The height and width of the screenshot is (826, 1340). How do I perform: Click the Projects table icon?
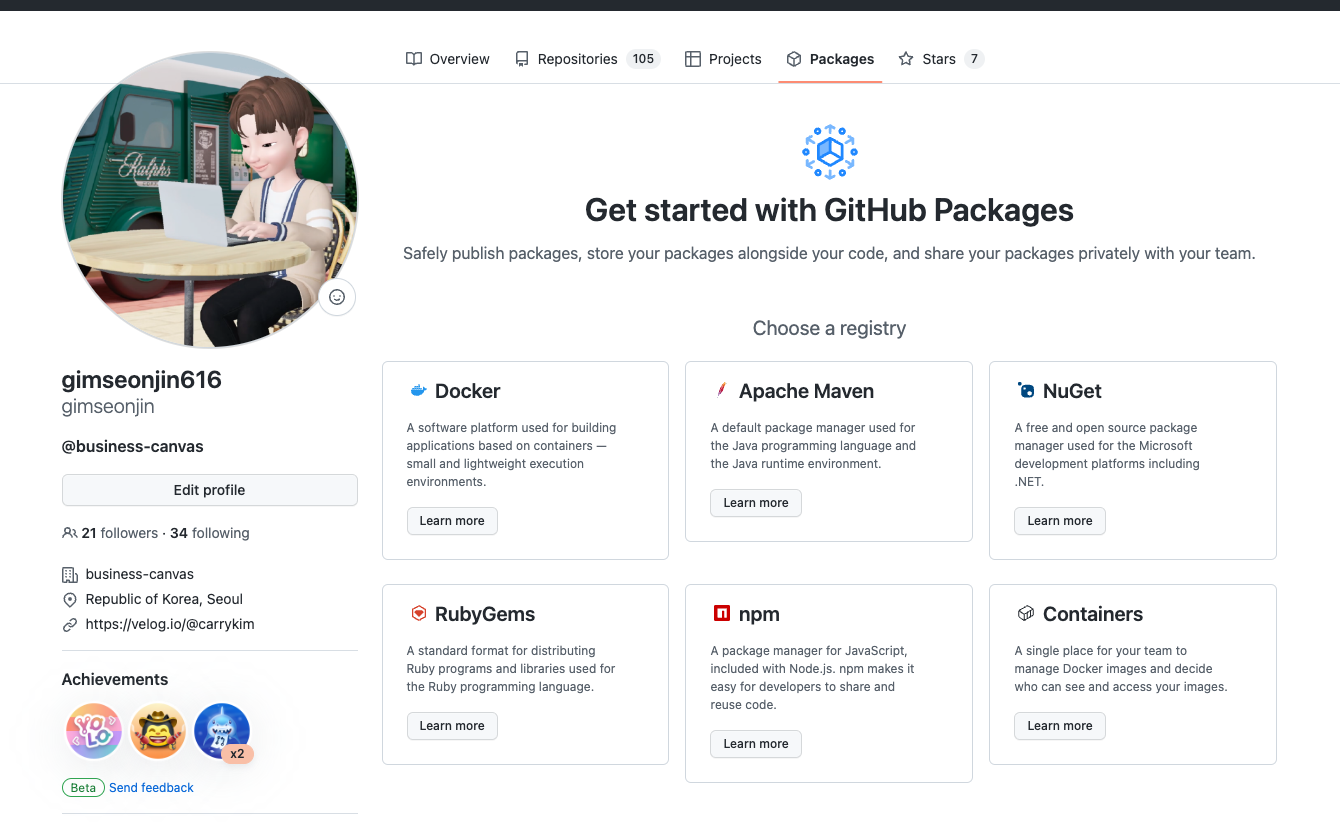693,59
